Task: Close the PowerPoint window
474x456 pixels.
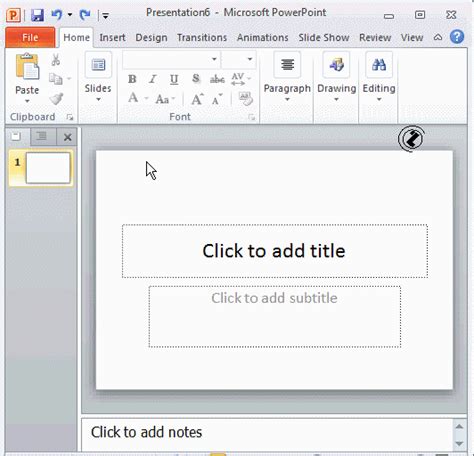Action: (451, 15)
